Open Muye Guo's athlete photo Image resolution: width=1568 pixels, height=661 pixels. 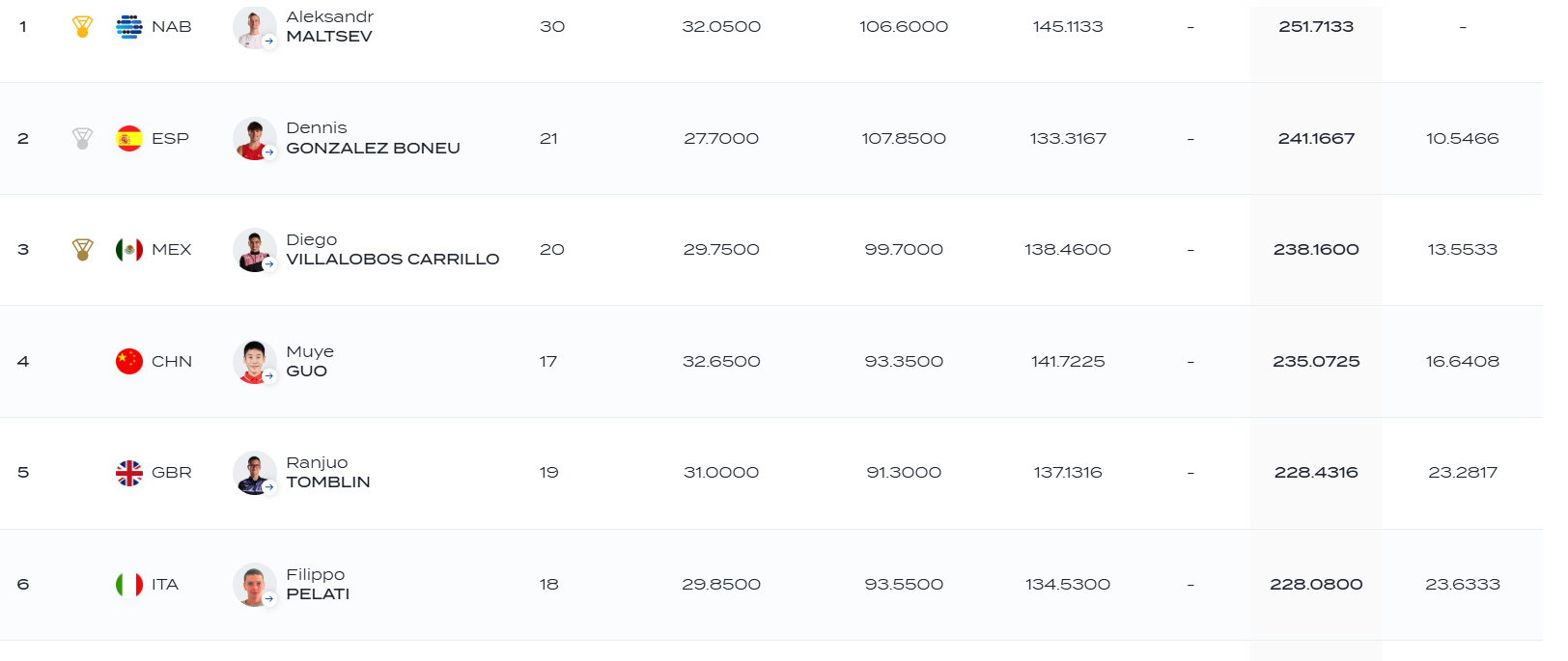click(255, 362)
